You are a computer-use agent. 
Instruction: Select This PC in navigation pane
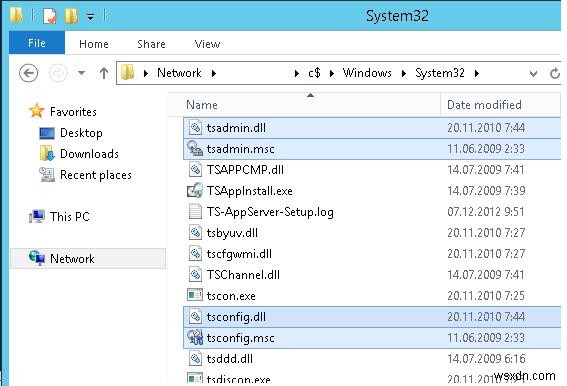click(69, 217)
